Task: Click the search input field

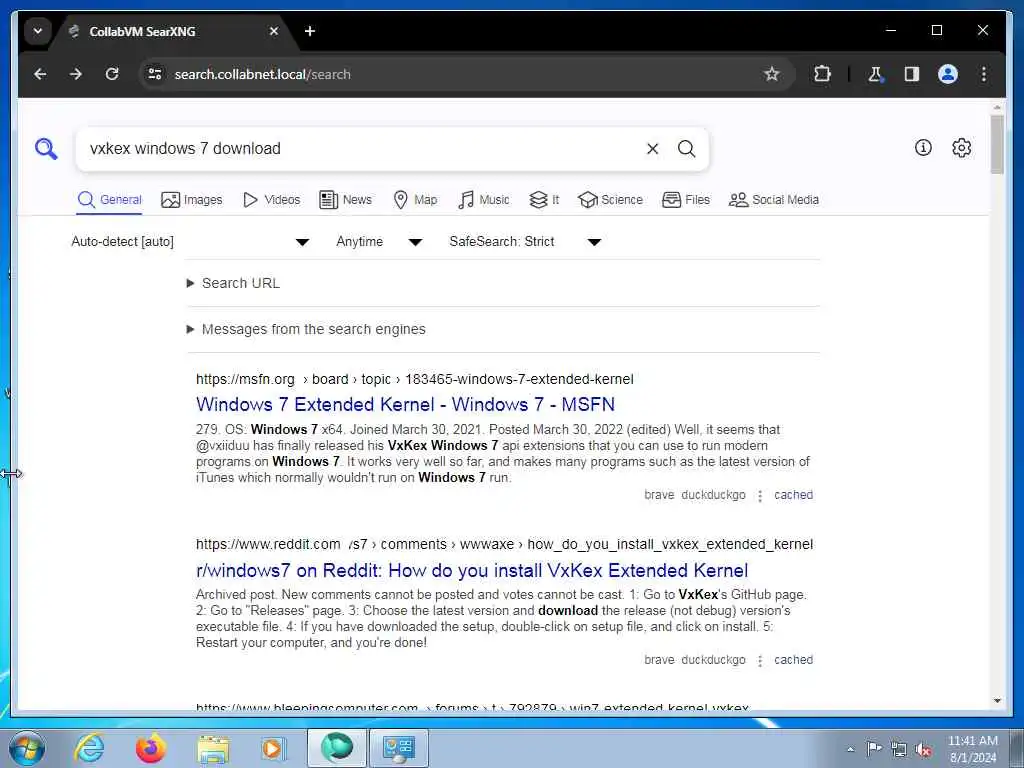Action: [x=359, y=149]
